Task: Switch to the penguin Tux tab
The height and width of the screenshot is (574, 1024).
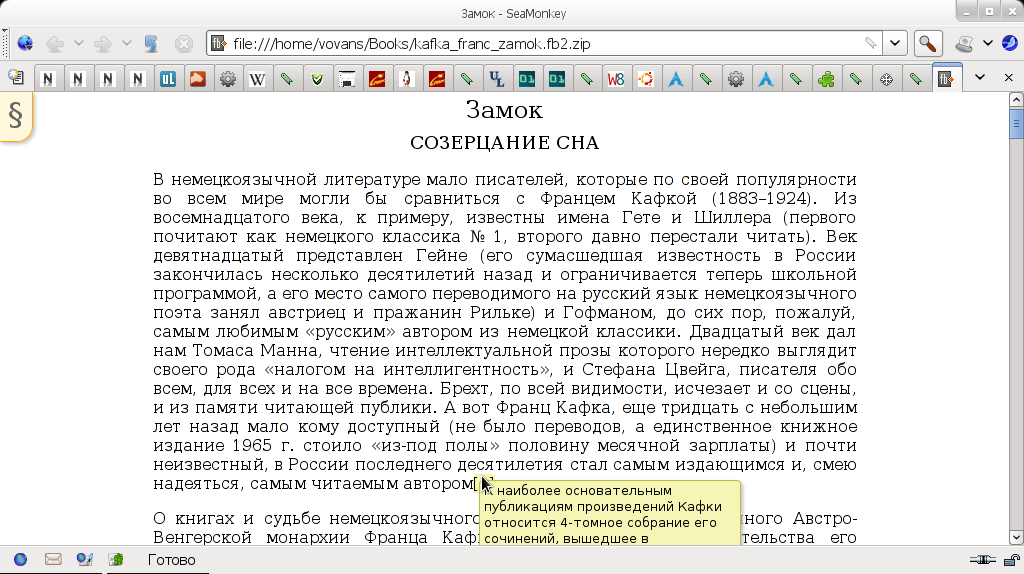Action: [407, 78]
